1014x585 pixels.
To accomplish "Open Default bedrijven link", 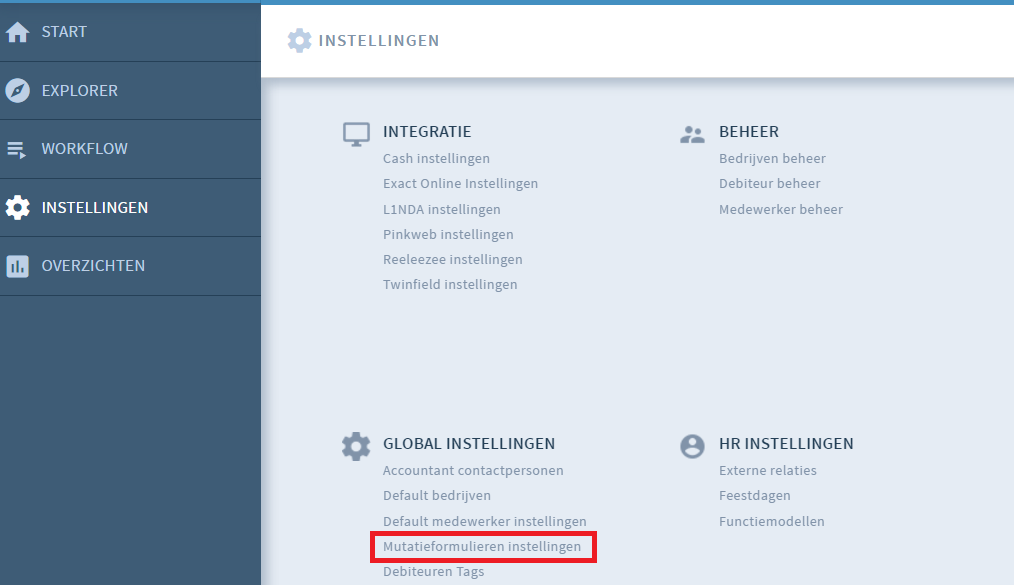I will [437, 496].
